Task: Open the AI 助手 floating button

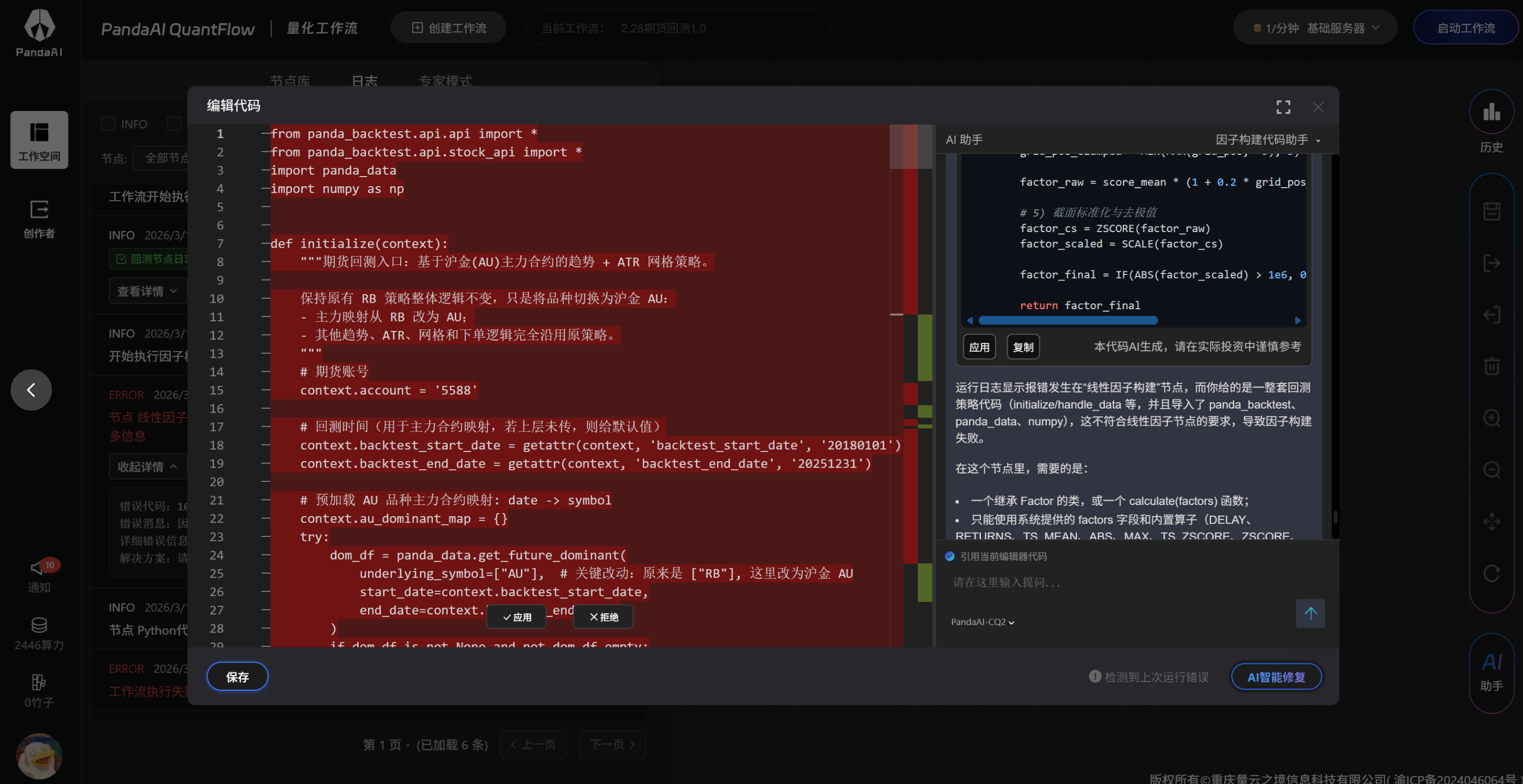Action: pyautogui.click(x=1491, y=673)
